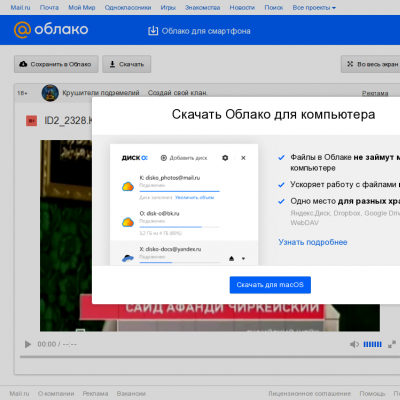This screenshot has width=400, height=400.
Task: Click the video time display 00:00
Action: [47, 344]
